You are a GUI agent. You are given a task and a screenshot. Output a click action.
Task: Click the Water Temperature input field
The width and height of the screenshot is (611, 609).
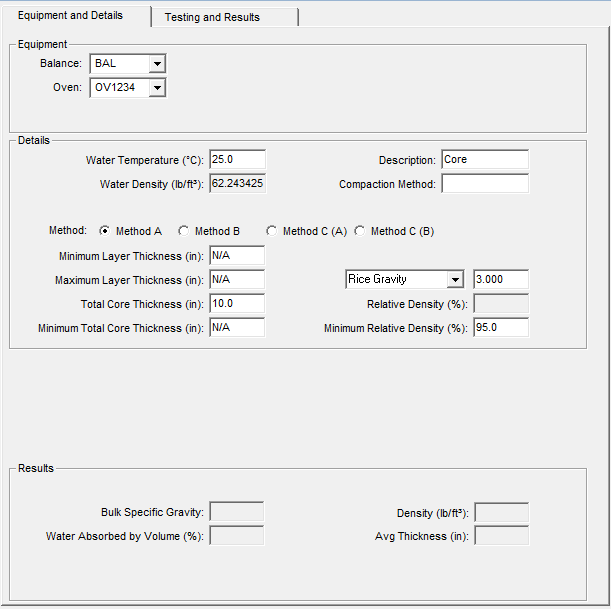tap(237, 160)
